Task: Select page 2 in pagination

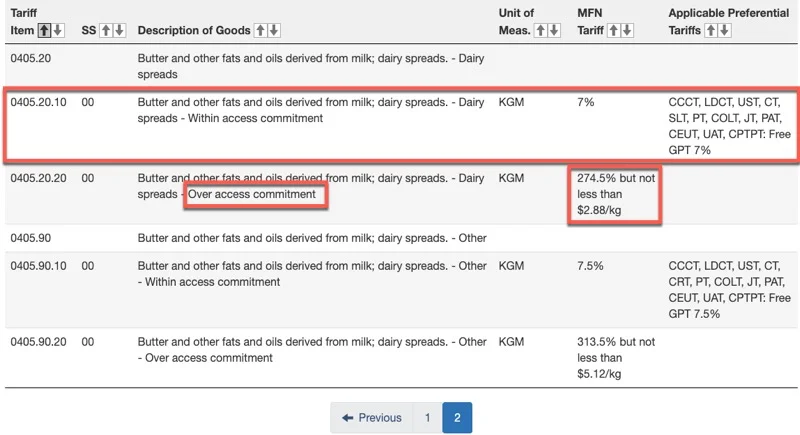Action: [x=457, y=418]
